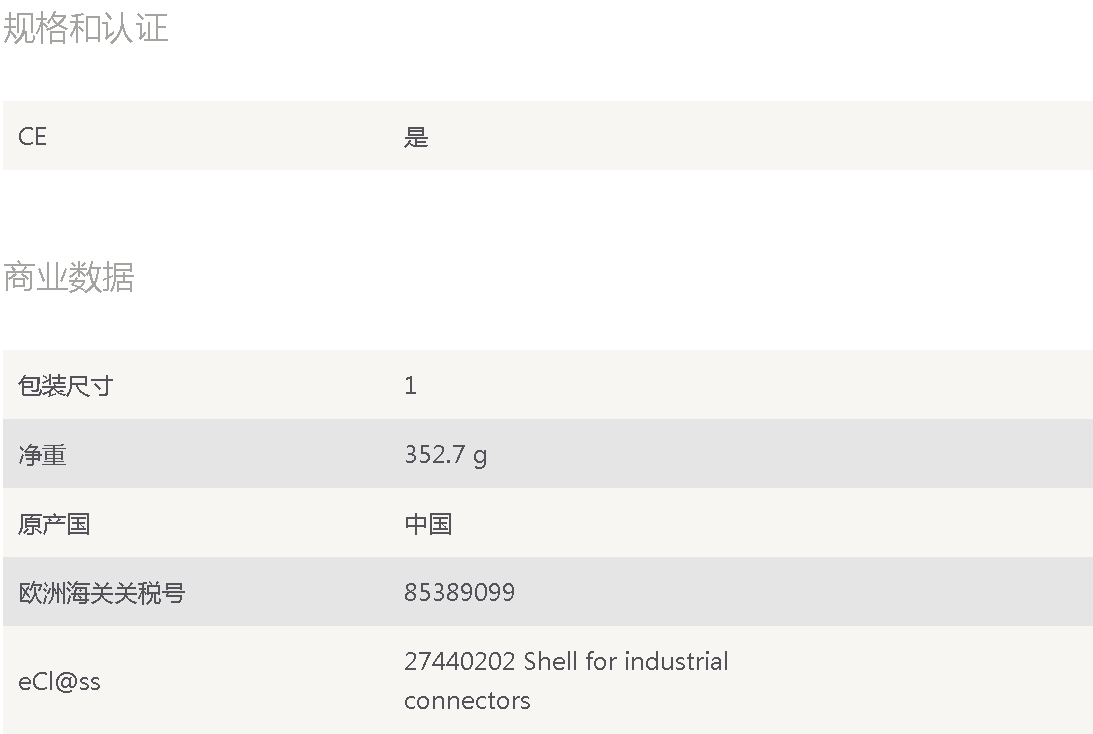Click empty area of the CE row
1093x734 pixels.
[x=767, y=136]
